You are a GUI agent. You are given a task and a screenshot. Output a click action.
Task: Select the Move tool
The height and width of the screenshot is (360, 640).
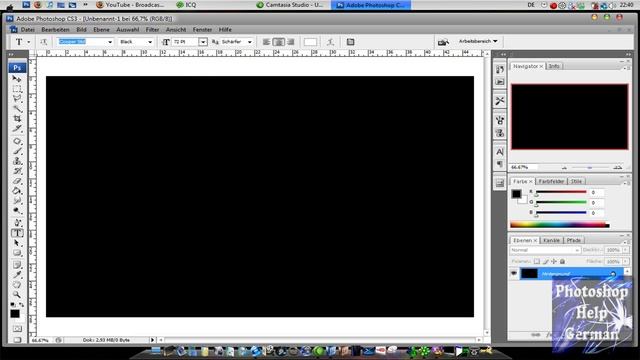(x=17, y=78)
